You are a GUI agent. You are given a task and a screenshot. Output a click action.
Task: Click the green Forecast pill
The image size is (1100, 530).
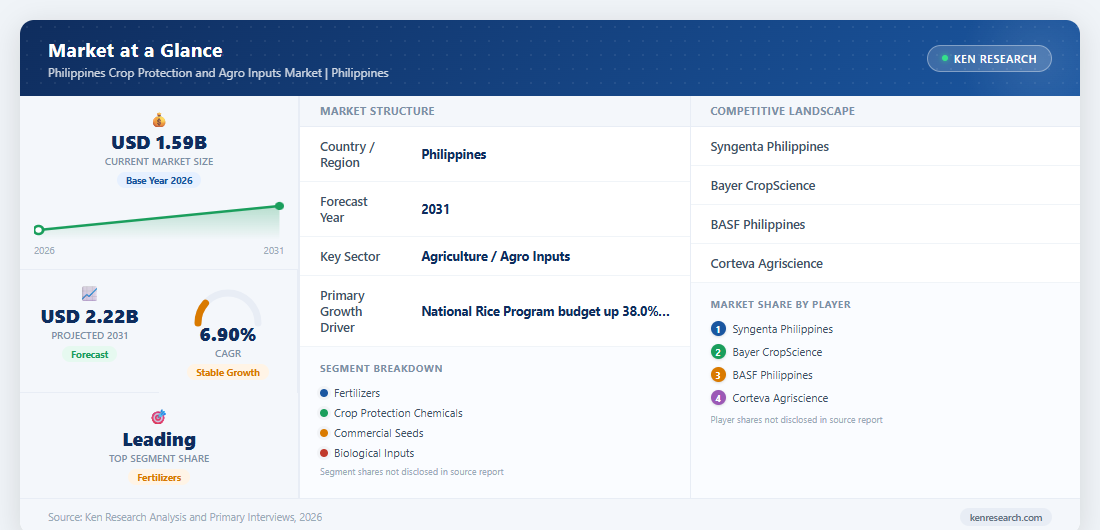(x=90, y=355)
